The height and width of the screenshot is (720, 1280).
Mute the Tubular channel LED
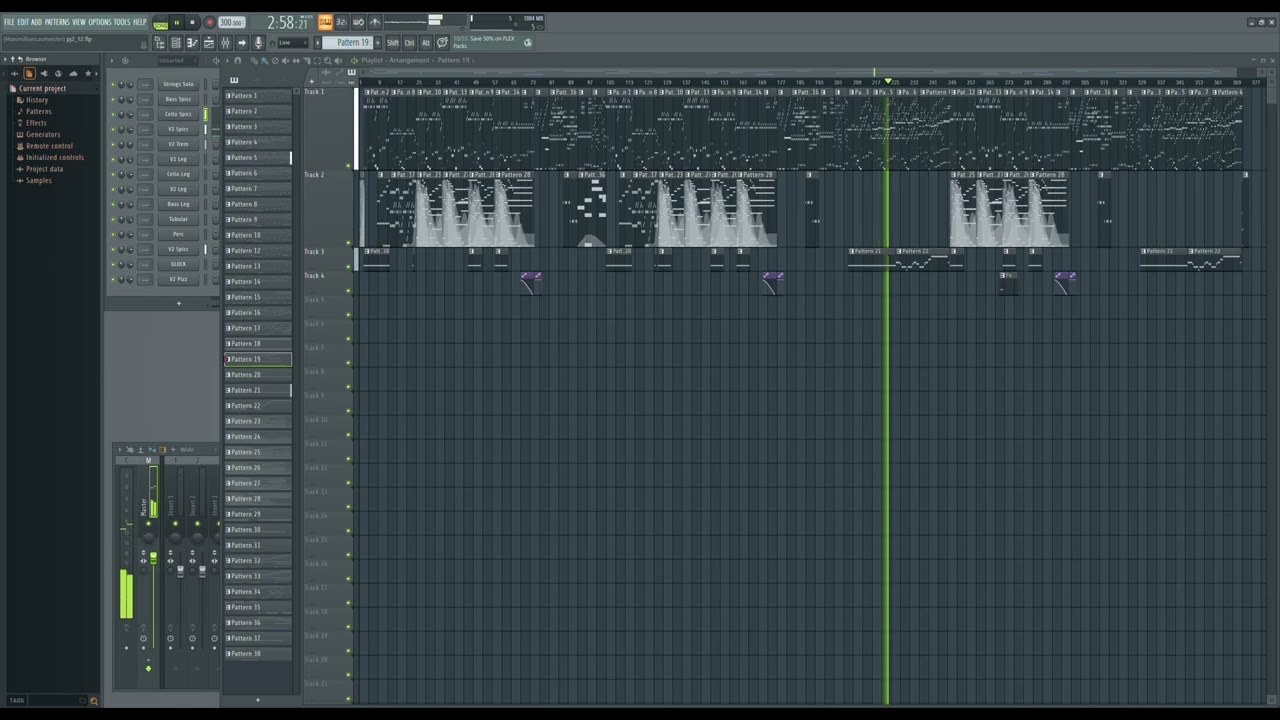pyautogui.click(x=113, y=219)
